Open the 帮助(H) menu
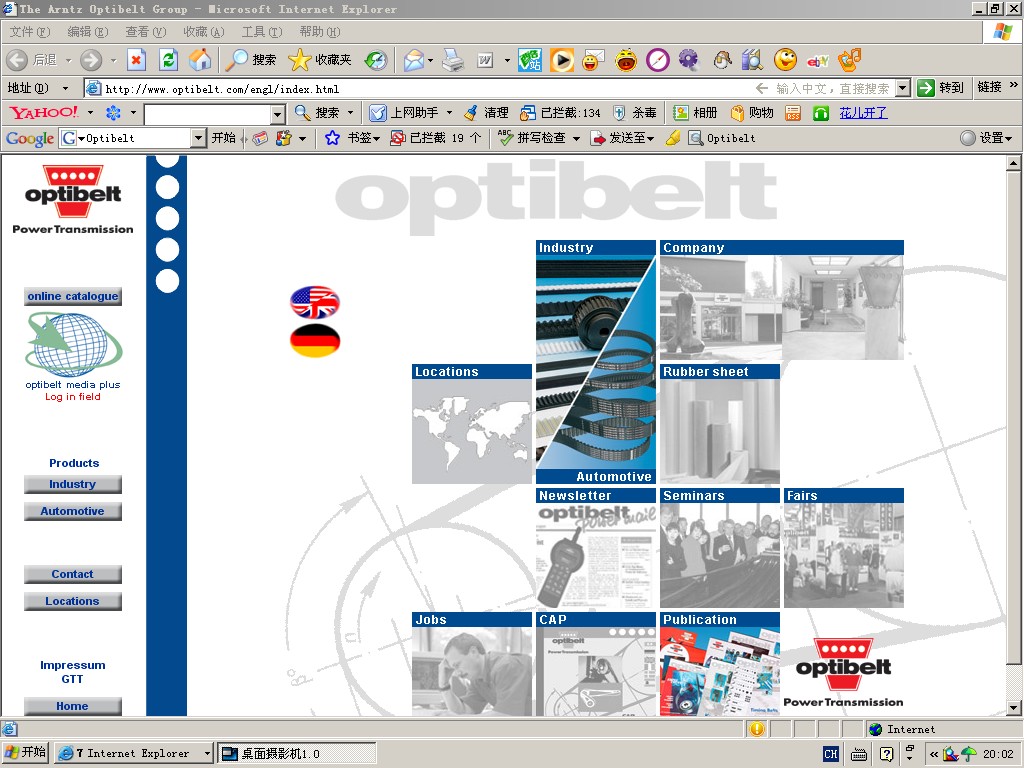This screenshot has width=1024, height=768. pos(320,31)
